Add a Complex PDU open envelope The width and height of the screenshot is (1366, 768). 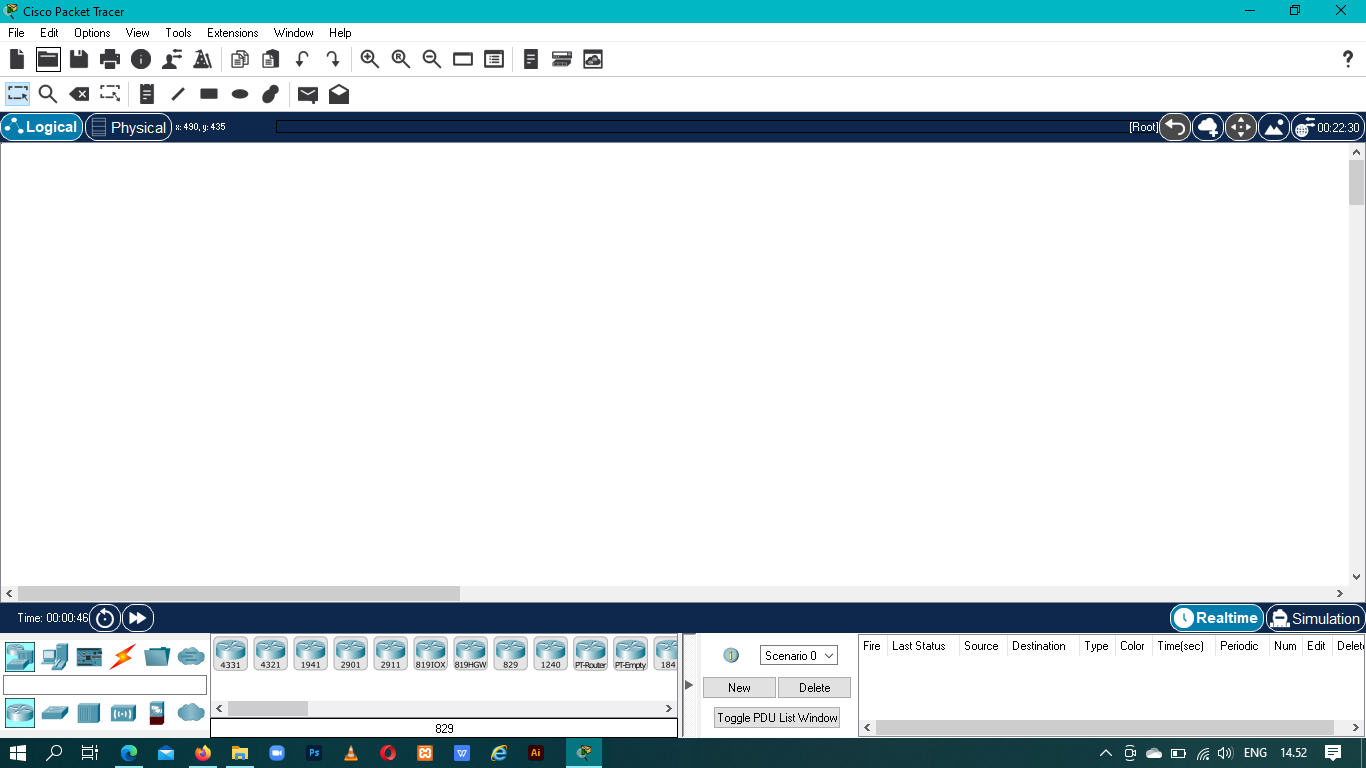tap(339, 94)
